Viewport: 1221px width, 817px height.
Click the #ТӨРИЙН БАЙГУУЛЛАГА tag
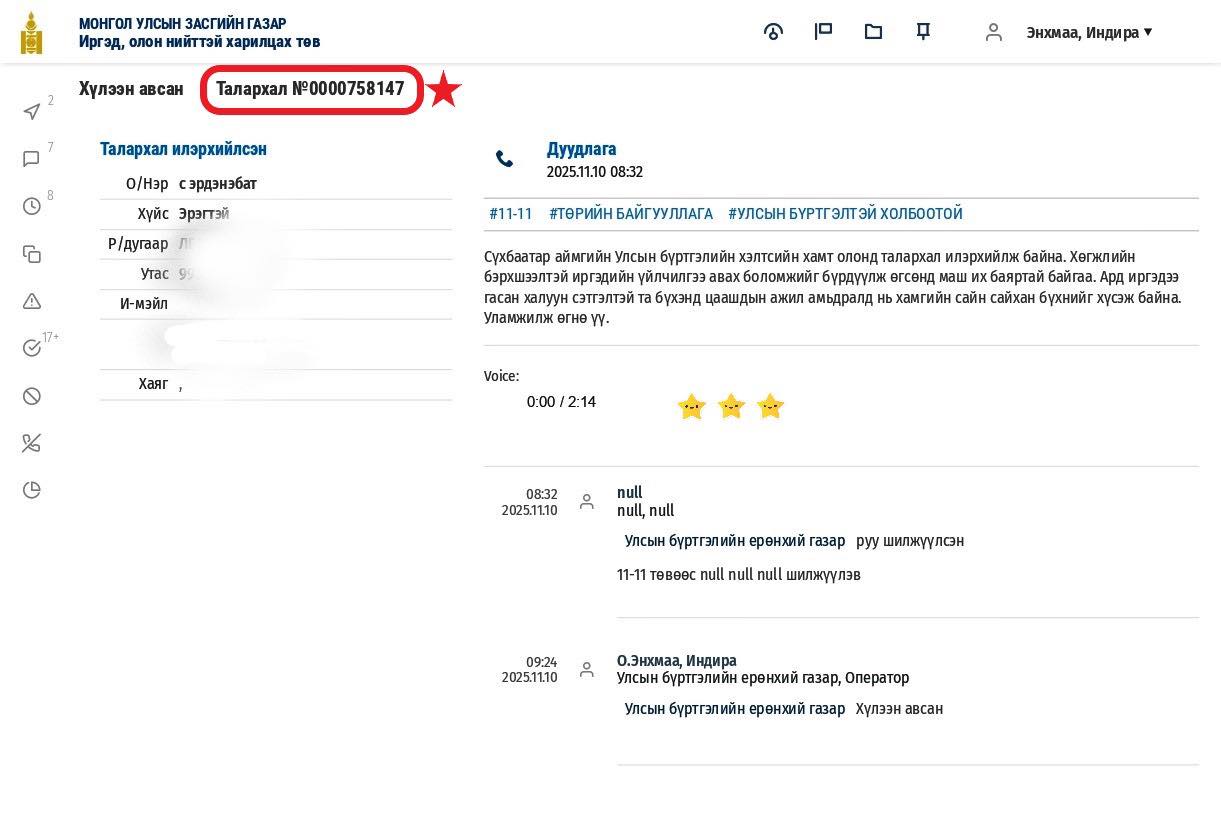[630, 214]
